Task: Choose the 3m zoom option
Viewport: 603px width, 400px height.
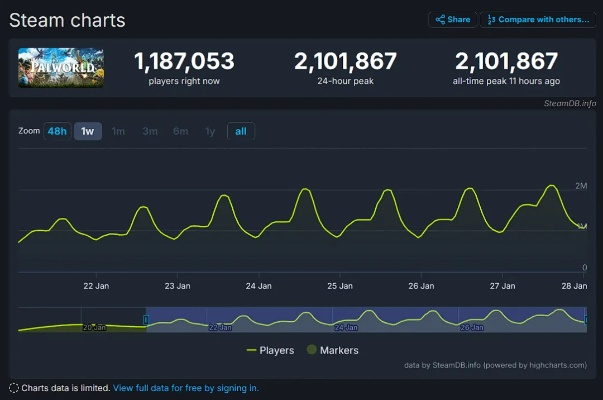Action: click(x=149, y=132)
